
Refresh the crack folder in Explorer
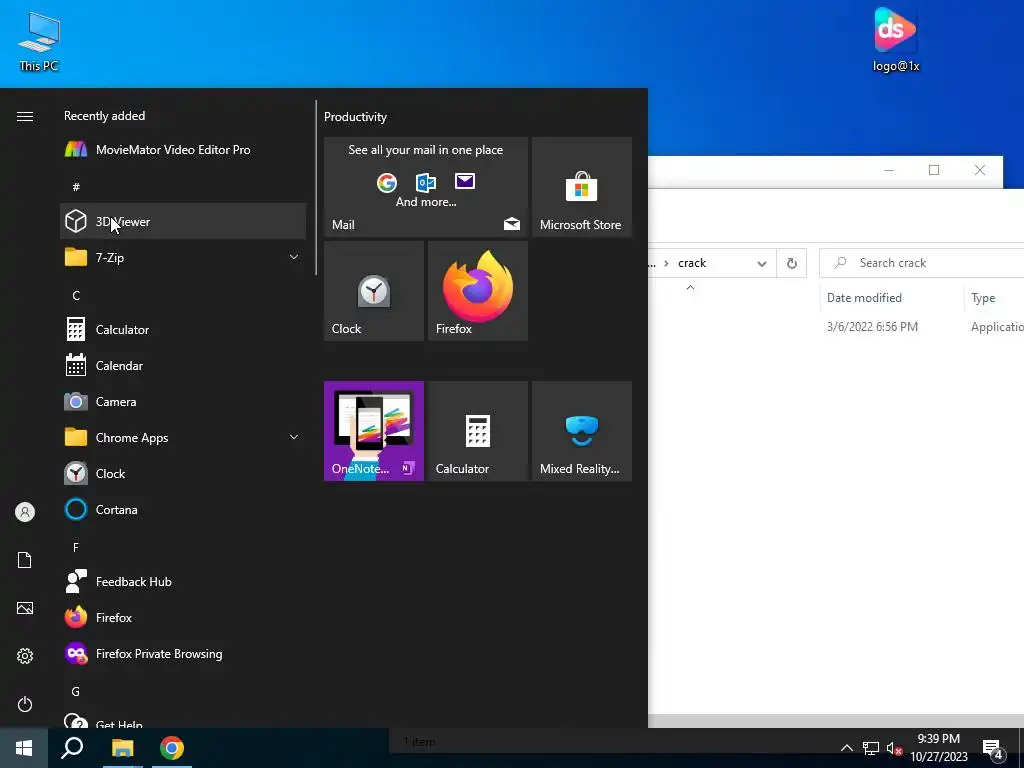click(x=792, y=263)
